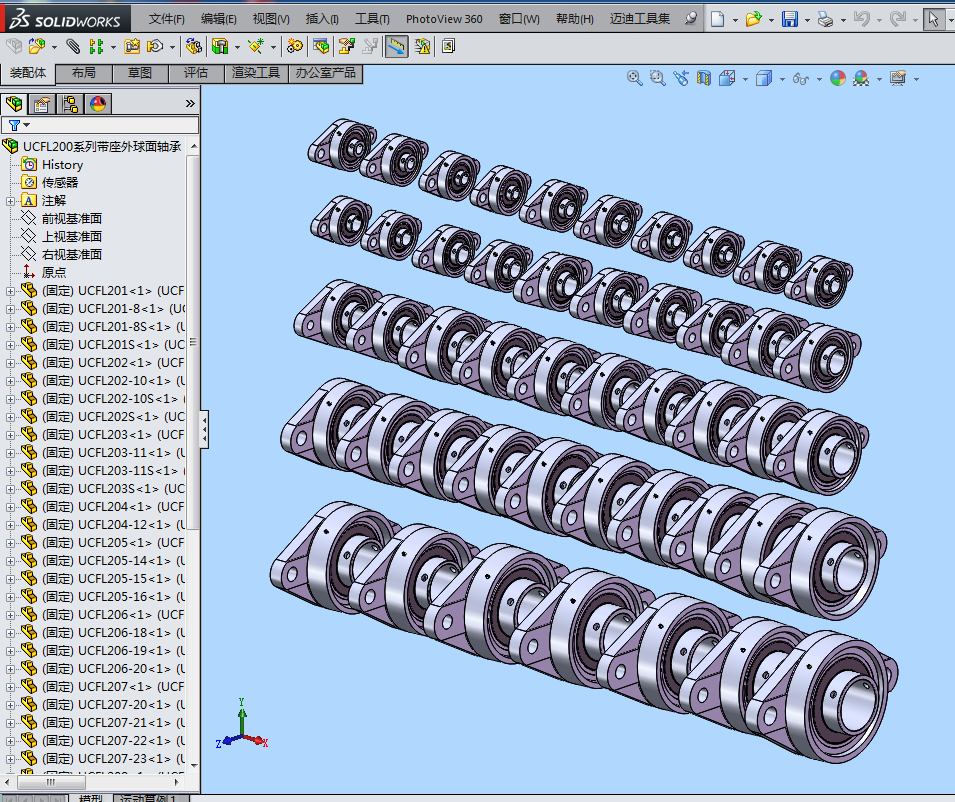The height and width of the screenshot is (802, 955).
Task: Switch to the 评估 tab
Action: (x=196, y=73)
